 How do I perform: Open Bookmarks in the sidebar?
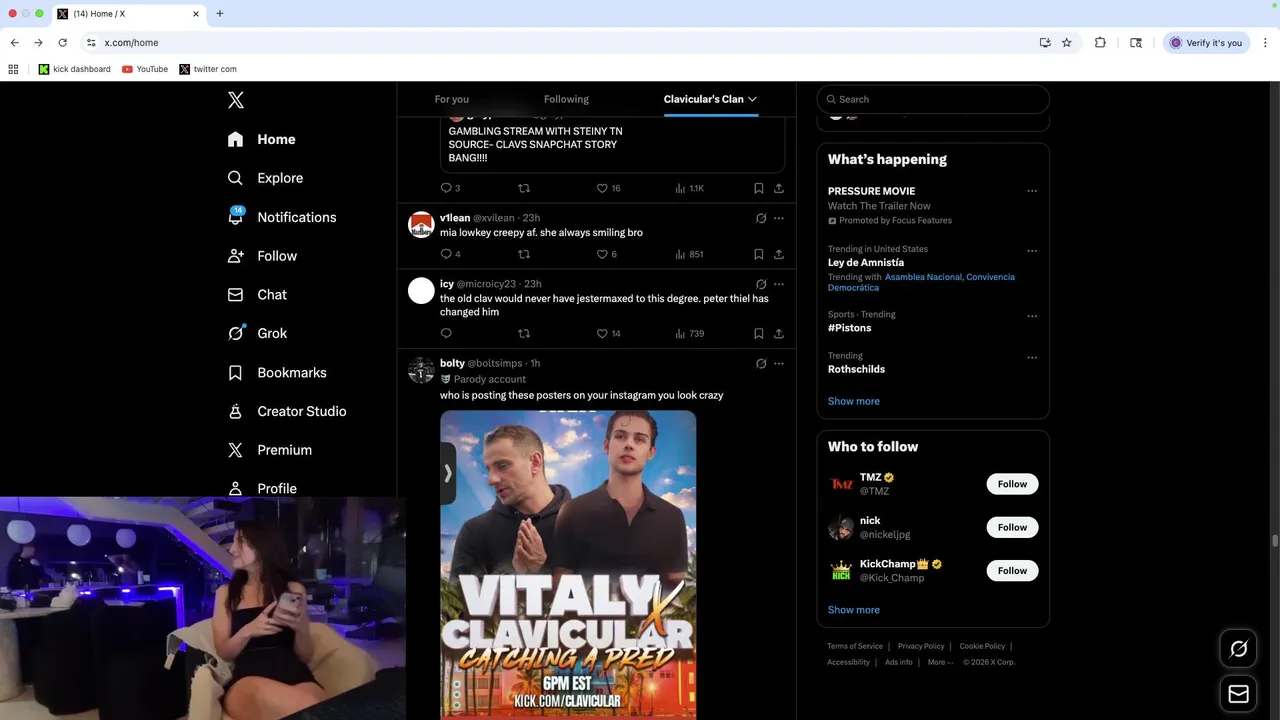277,372
